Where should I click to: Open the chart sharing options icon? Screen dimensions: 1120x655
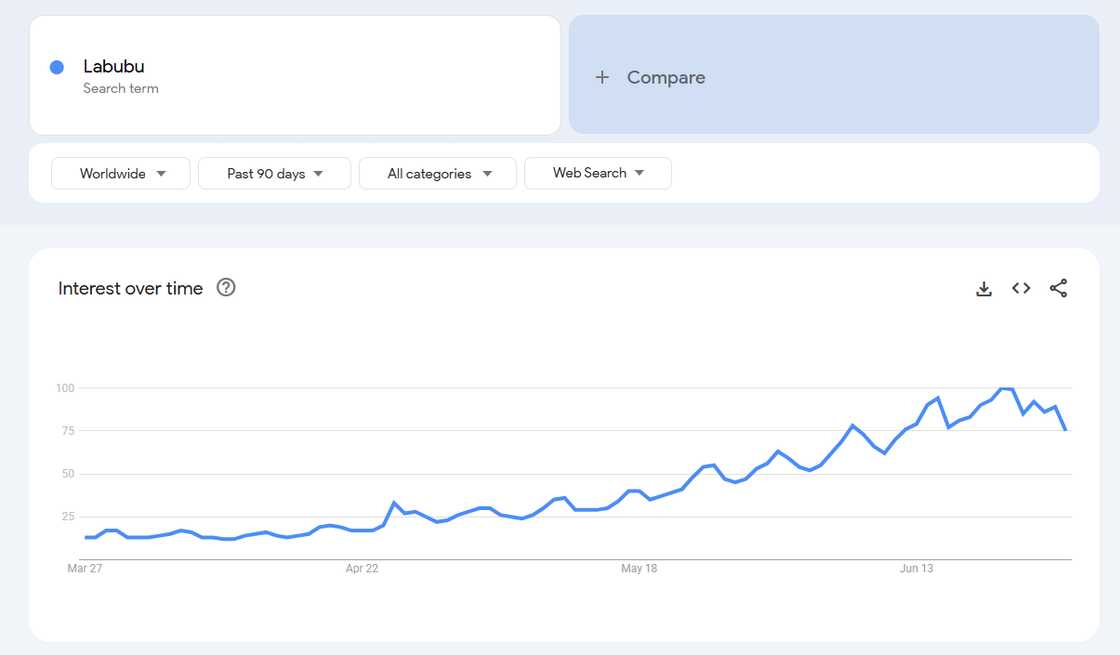pyautogui.click(x=1058, y=288)
